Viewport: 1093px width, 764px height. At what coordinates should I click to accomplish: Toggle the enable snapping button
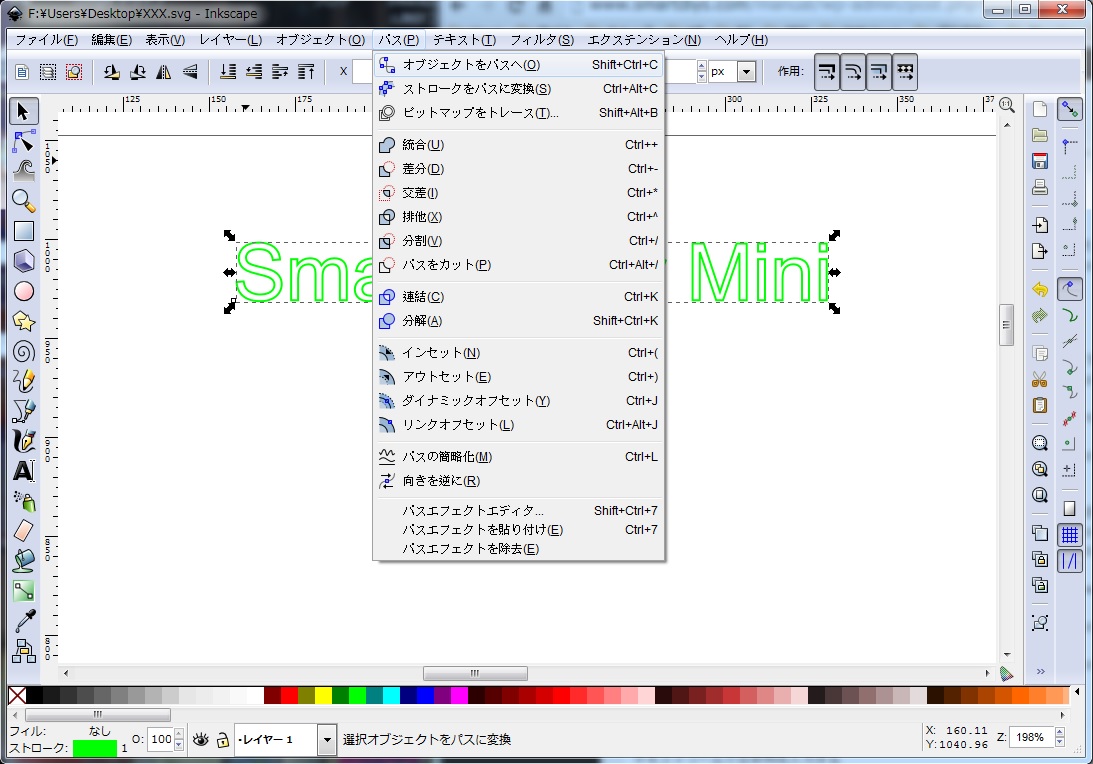coord(1069,109)
